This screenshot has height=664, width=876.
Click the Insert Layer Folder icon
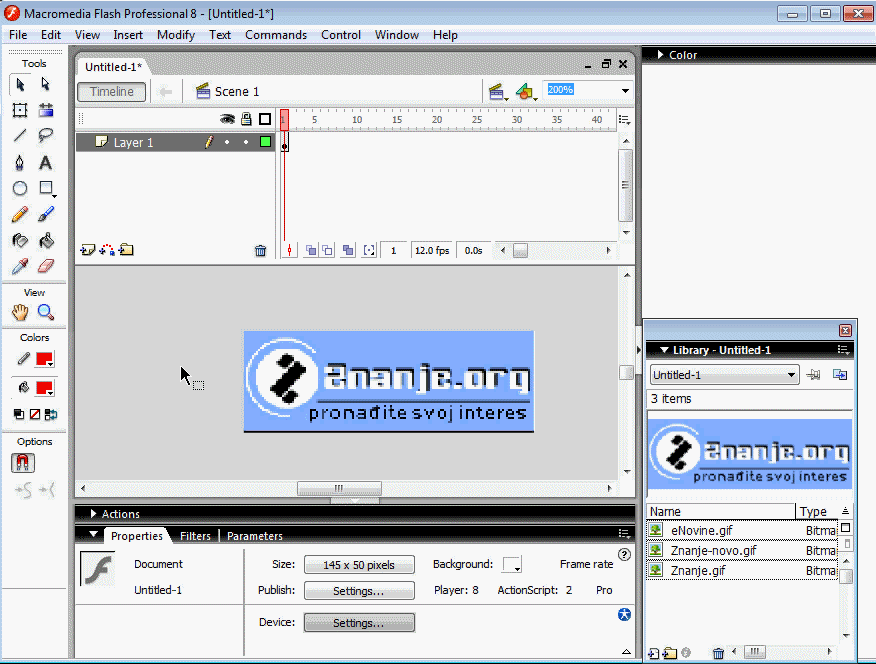(127, 250)
